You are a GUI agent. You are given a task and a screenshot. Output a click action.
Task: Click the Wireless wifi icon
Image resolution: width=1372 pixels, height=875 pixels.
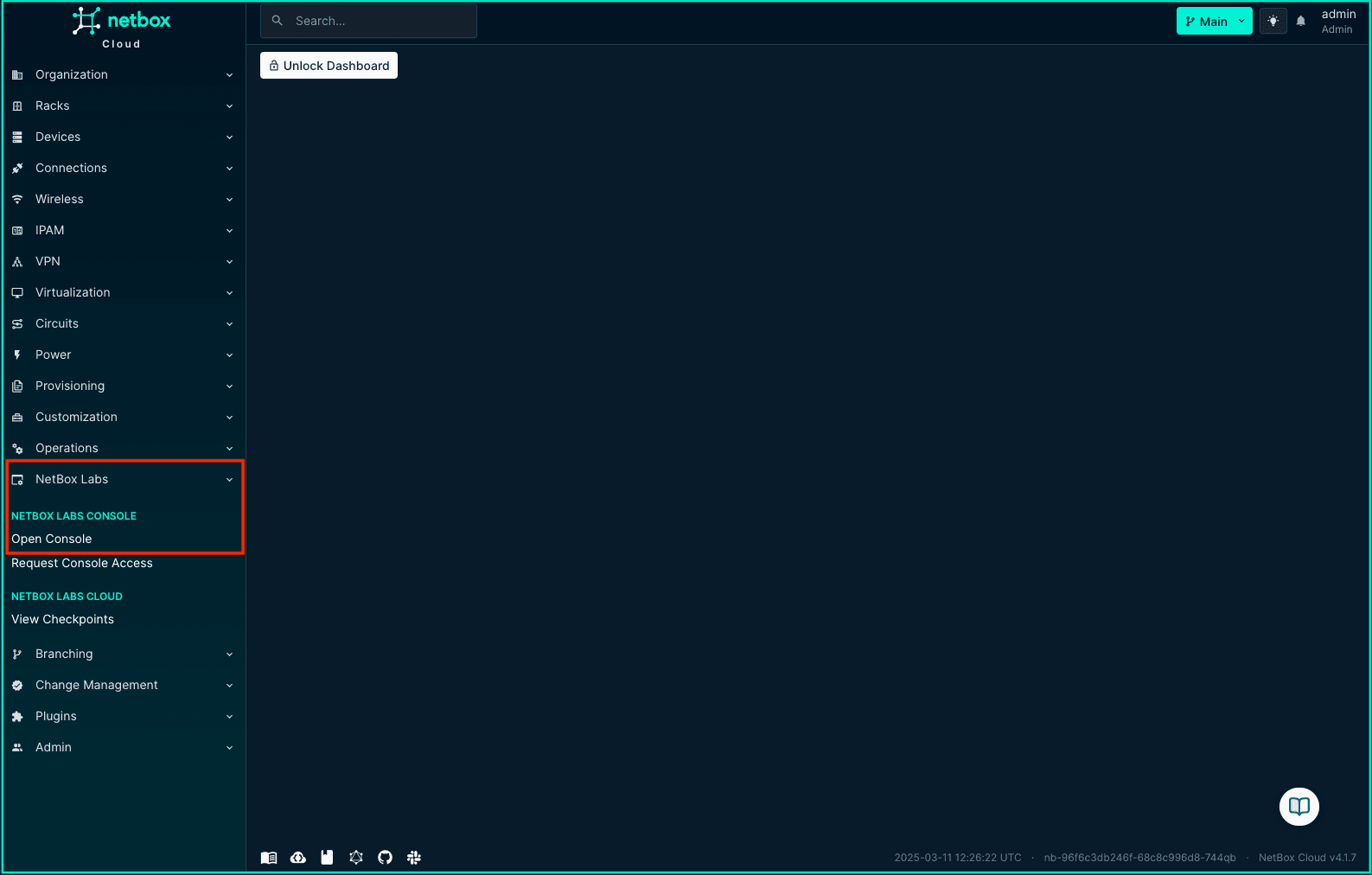coord(17,200)
